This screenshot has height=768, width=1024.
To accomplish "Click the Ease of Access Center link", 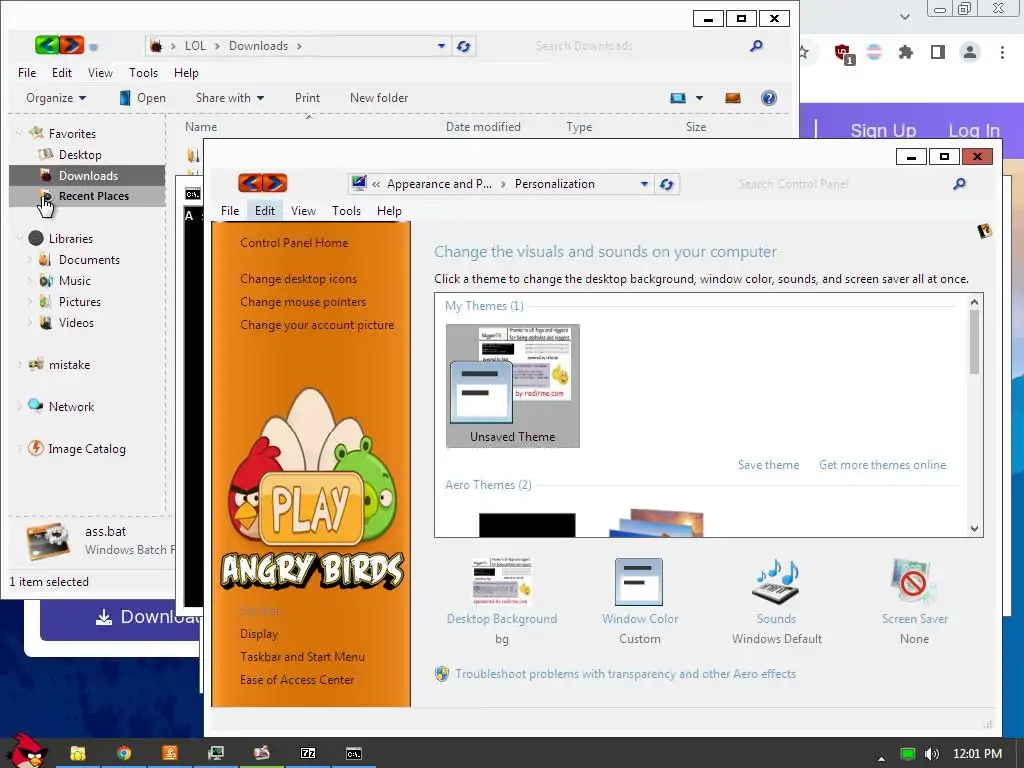I will (297, 679).
